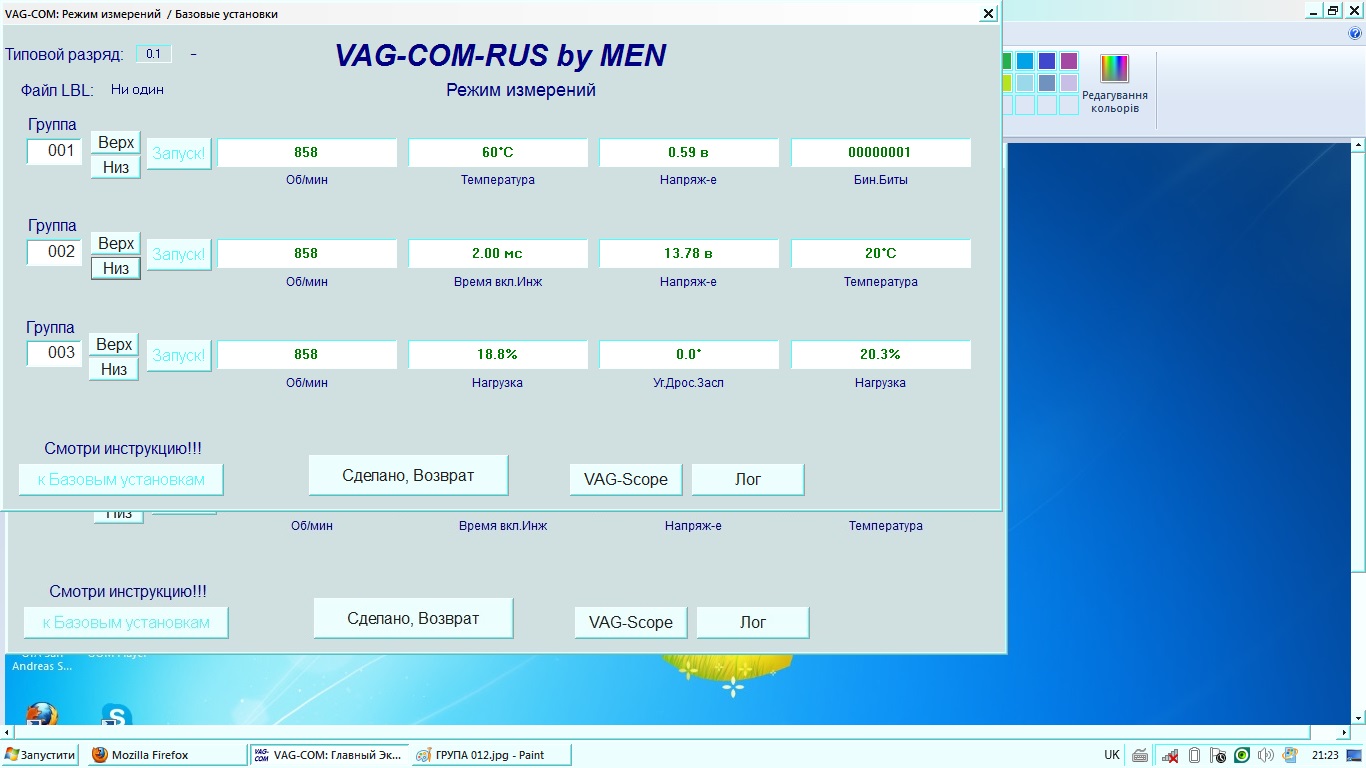Select the lavender Paint palette swatch
Viewport: 1366px width, 768px height.
pyautogui.click(x=1069, y=83)
